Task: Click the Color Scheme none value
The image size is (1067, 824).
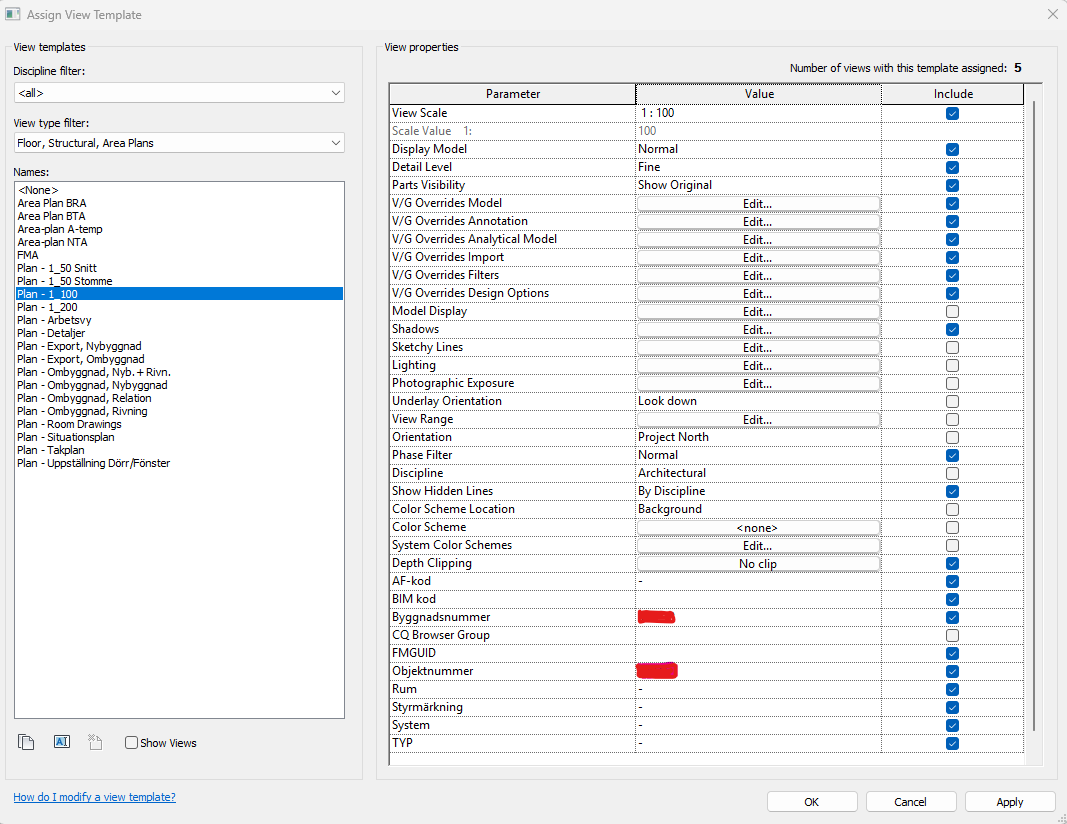Action: (757, 527)
